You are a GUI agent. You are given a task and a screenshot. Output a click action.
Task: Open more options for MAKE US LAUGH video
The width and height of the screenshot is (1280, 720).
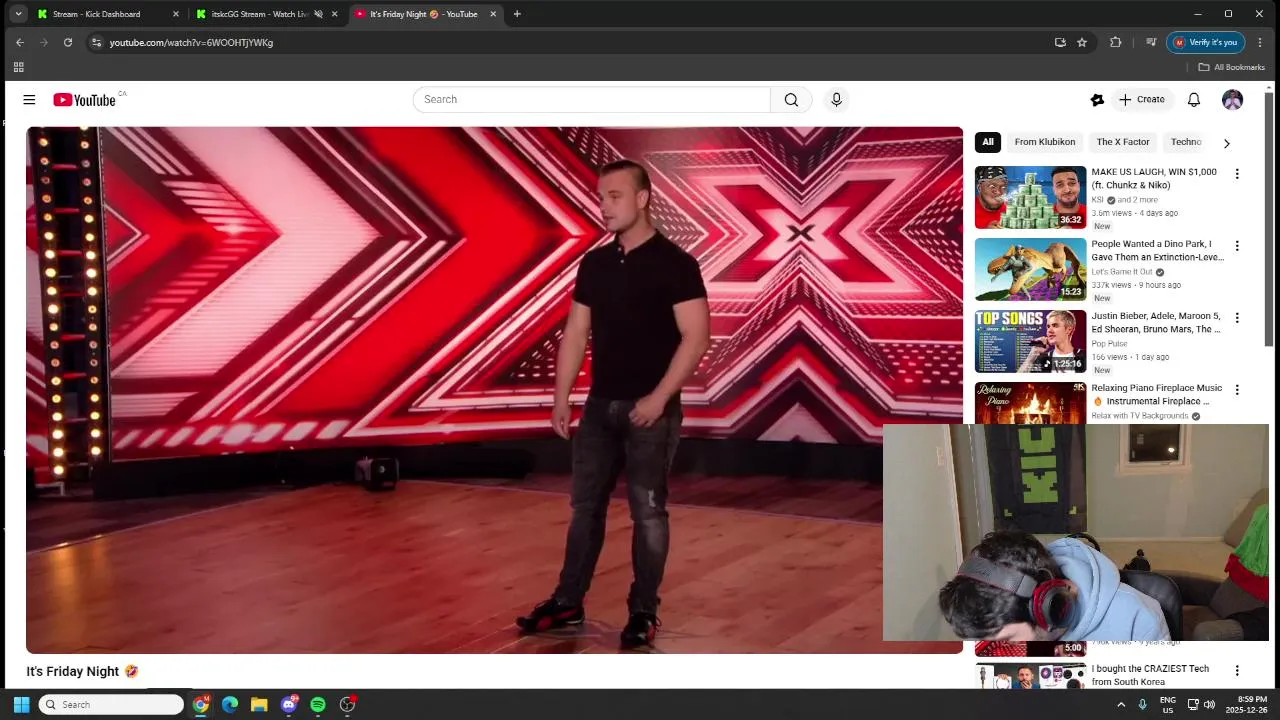pos(1237,174)
